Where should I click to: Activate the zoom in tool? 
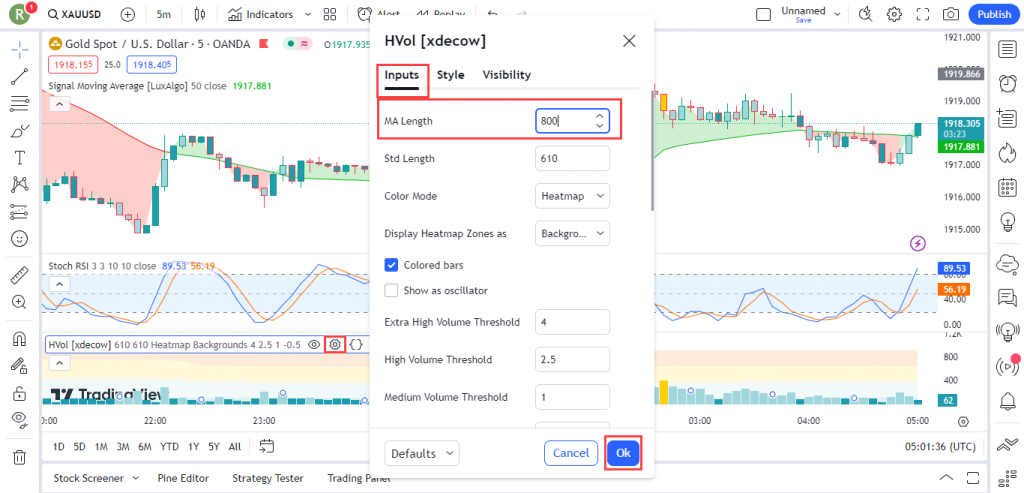coord(20,302)
